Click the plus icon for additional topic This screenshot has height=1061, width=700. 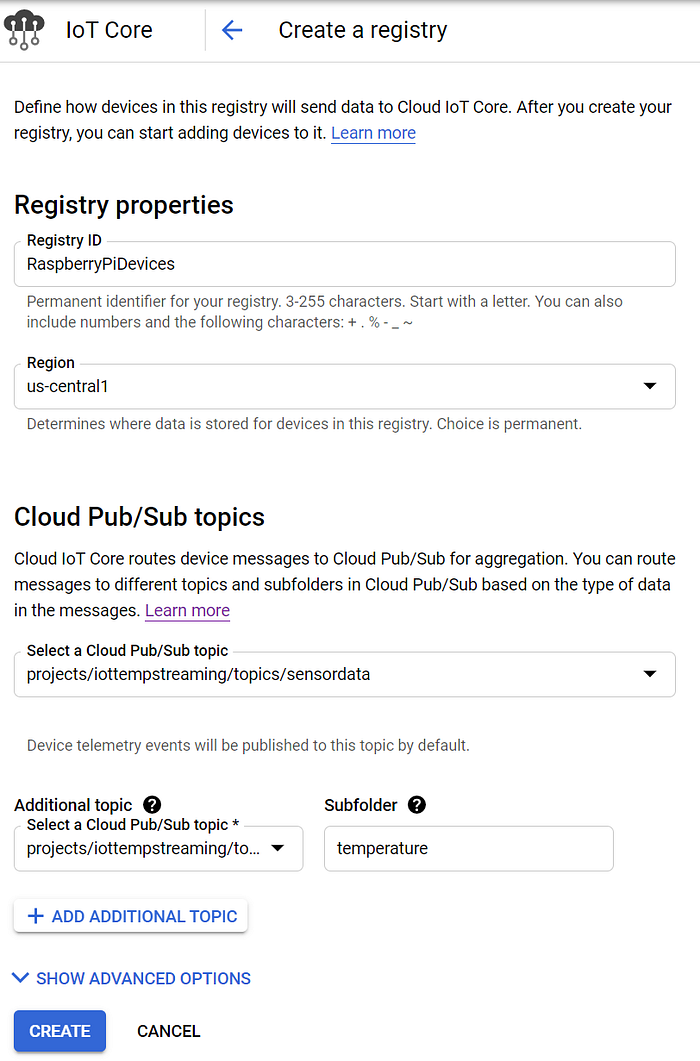click(35, 916)
